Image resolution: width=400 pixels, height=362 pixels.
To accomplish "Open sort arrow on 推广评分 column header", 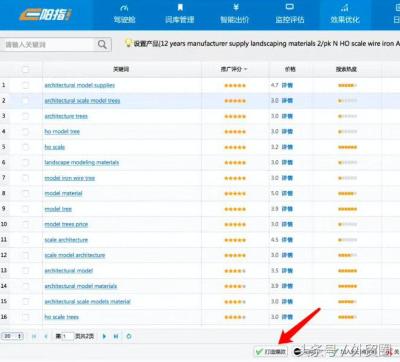I will [x=246, y=69].
